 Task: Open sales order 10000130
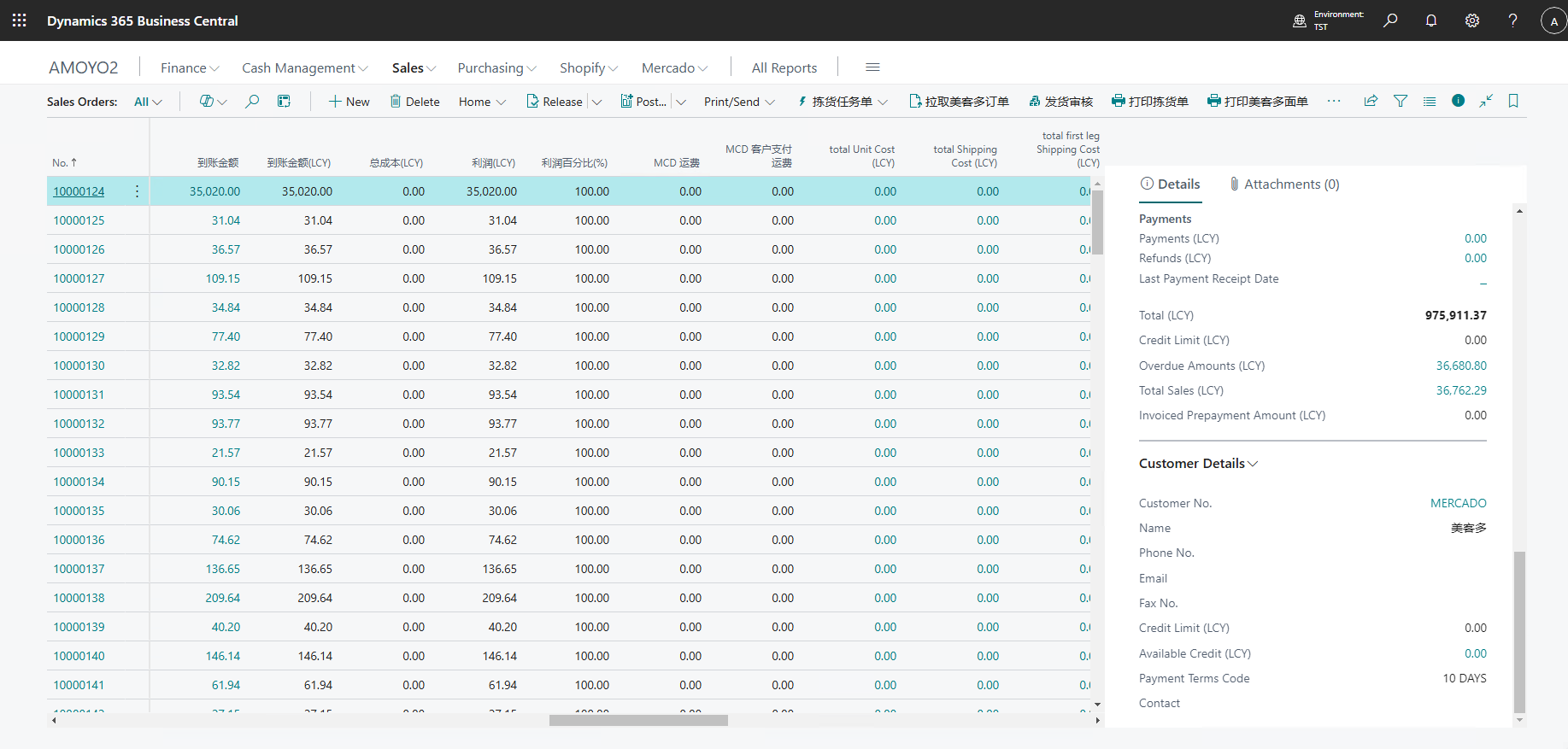(79, 366)
